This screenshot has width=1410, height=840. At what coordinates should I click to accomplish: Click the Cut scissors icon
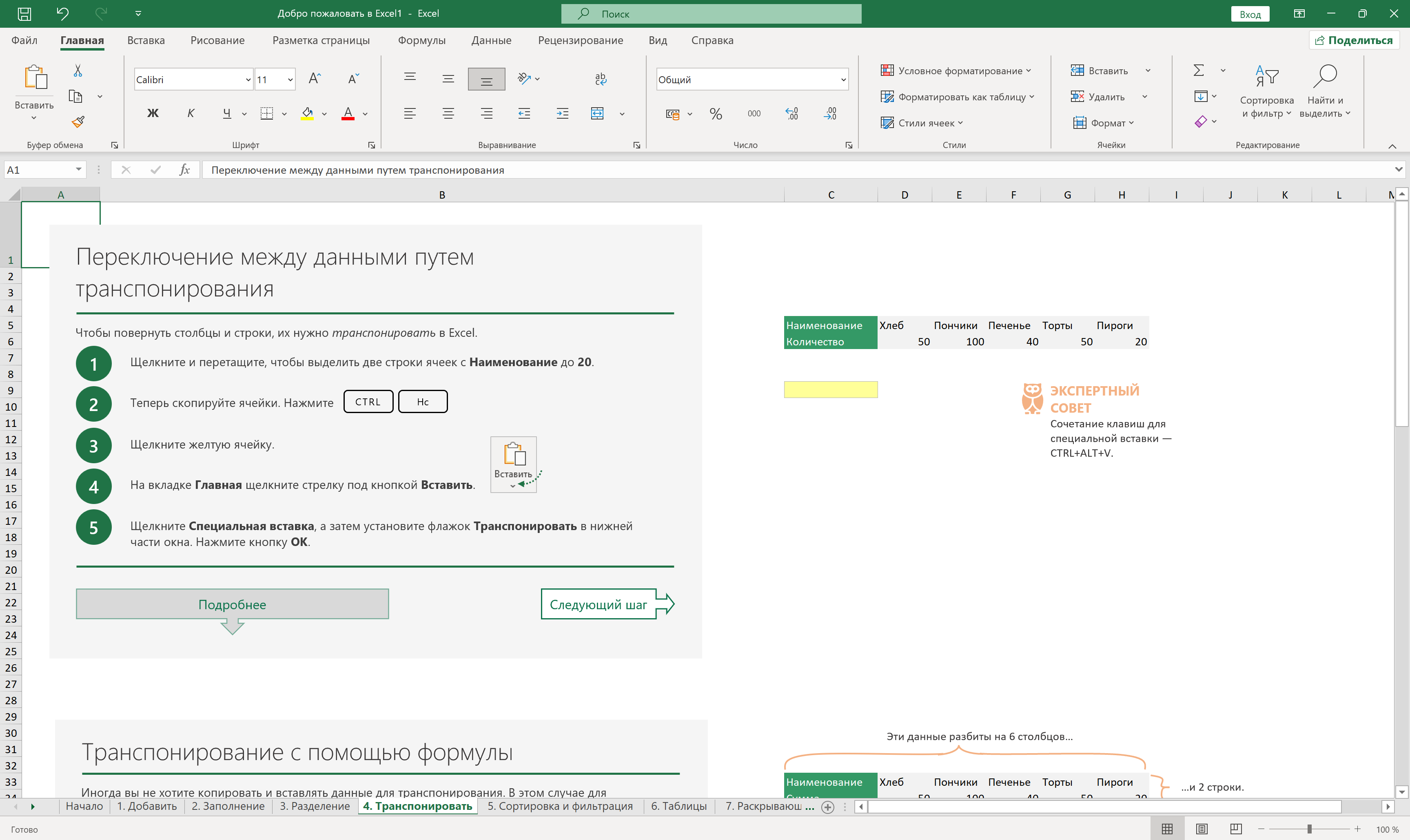tap(78, 70)
